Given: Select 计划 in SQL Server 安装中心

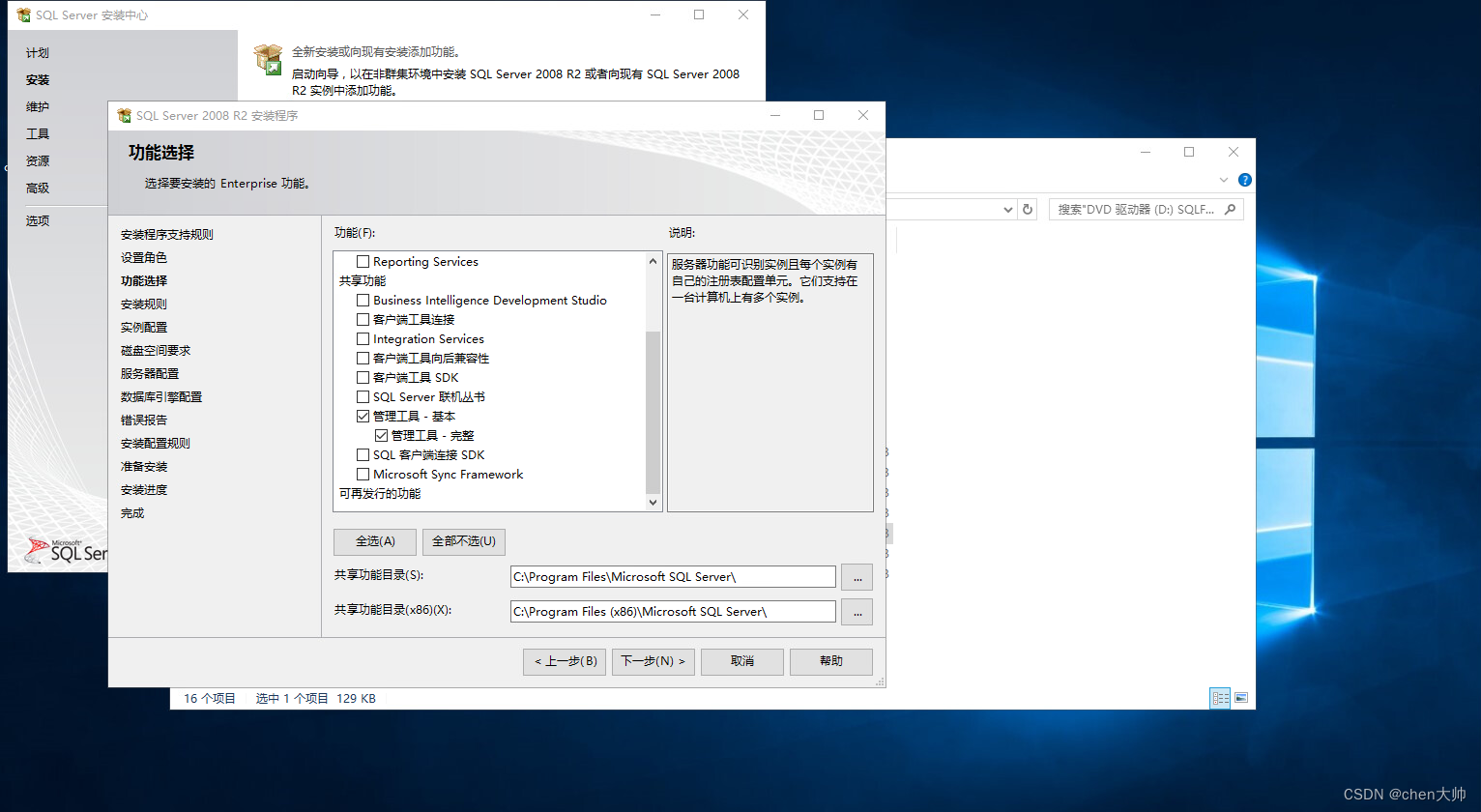Looking at the screenshot, I should [38, 53].
